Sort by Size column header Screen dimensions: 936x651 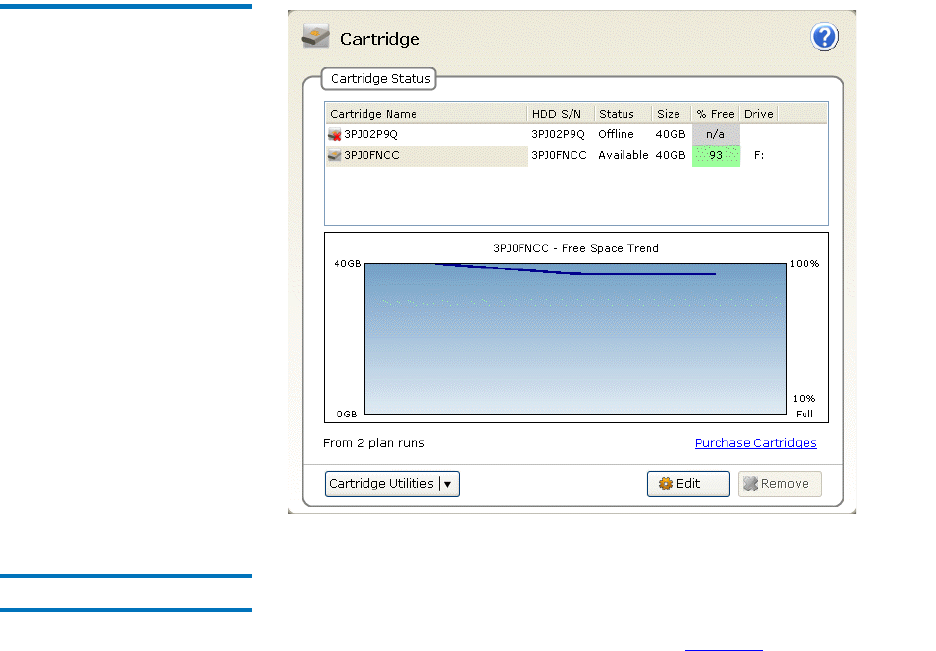(x=671, y=114)
